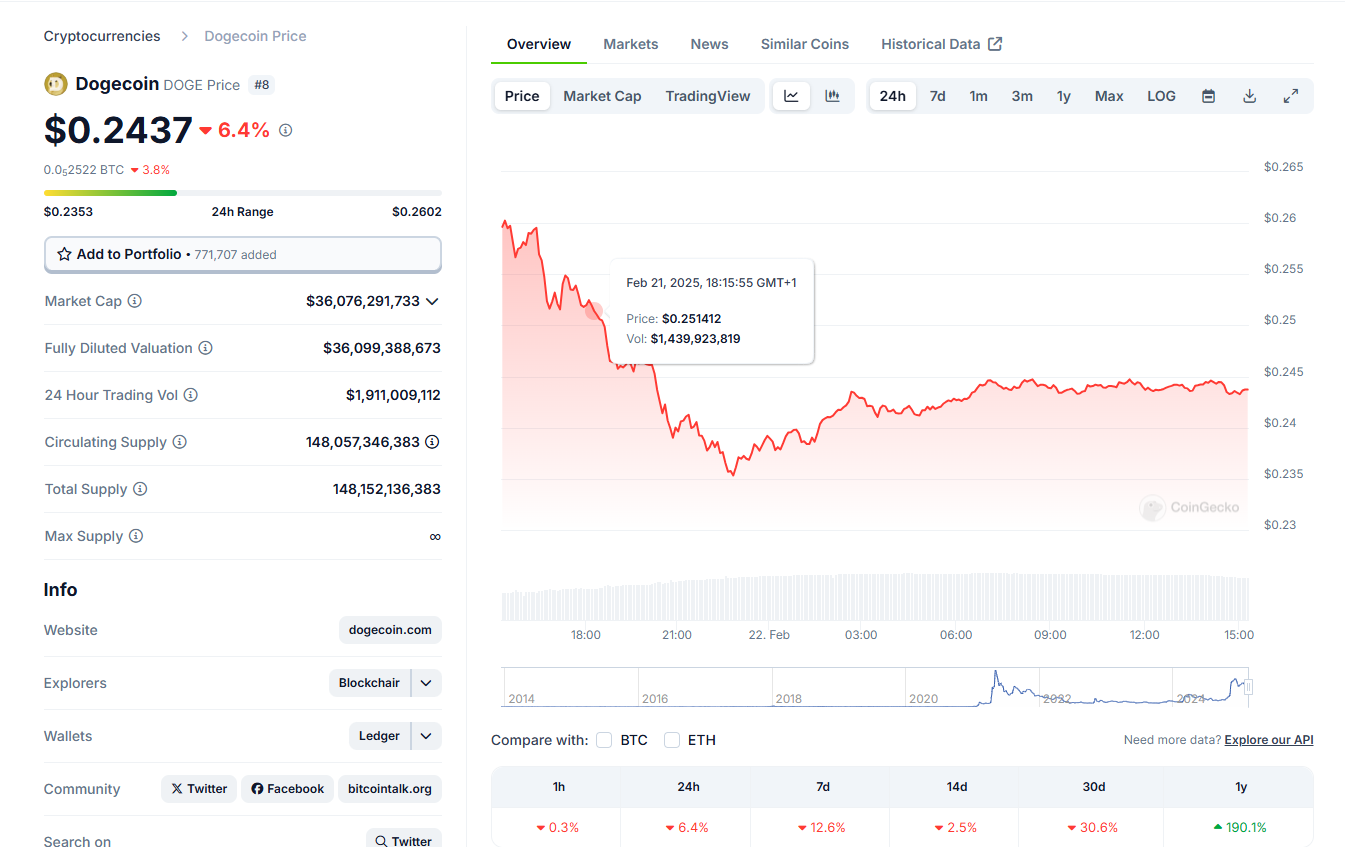Expand chart to fullscreen
The image size is (1345, 847).
pyautogui.click(x=1291, y=96)
